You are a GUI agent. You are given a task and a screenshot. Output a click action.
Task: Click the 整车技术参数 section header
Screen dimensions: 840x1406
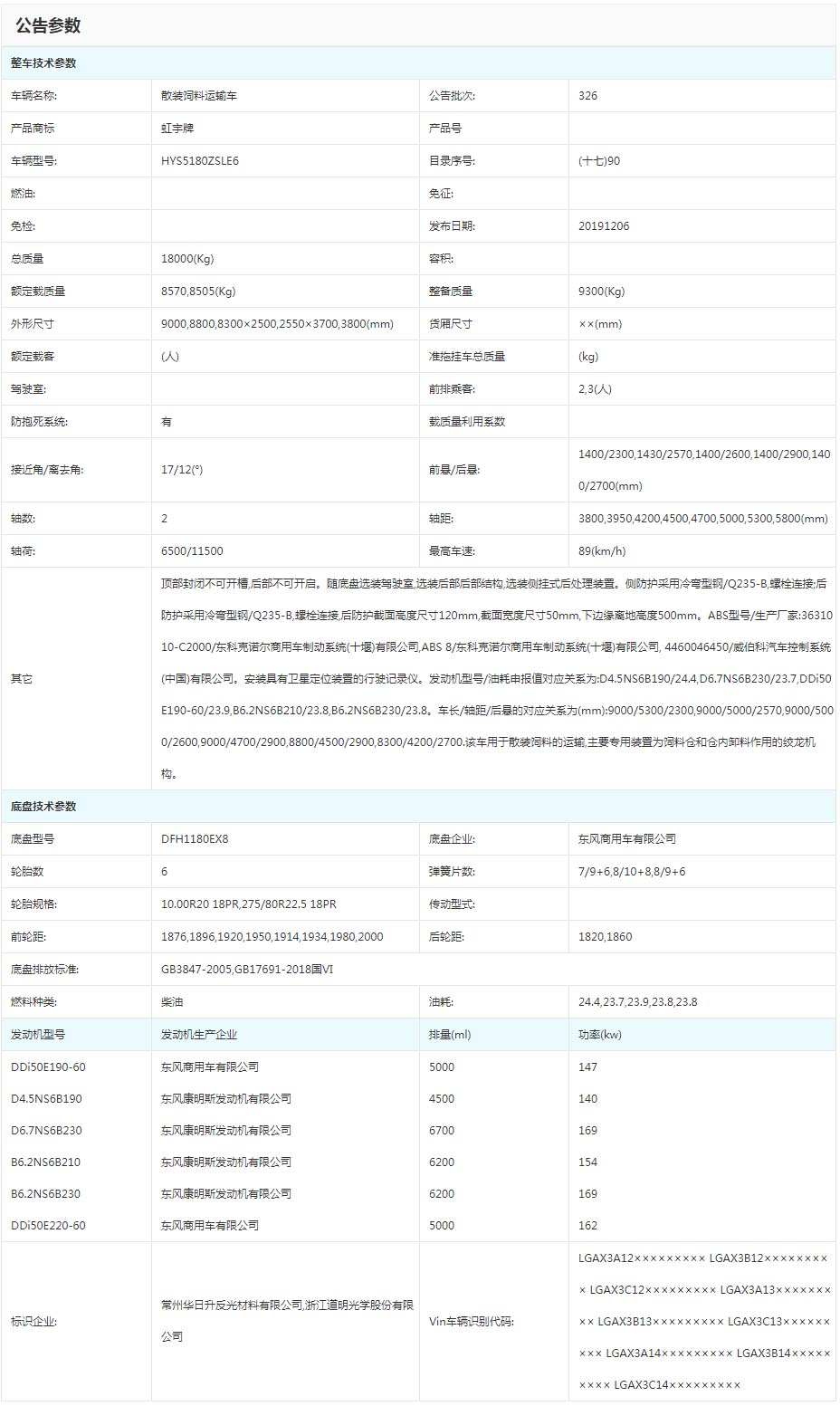[x=43, y=63]
